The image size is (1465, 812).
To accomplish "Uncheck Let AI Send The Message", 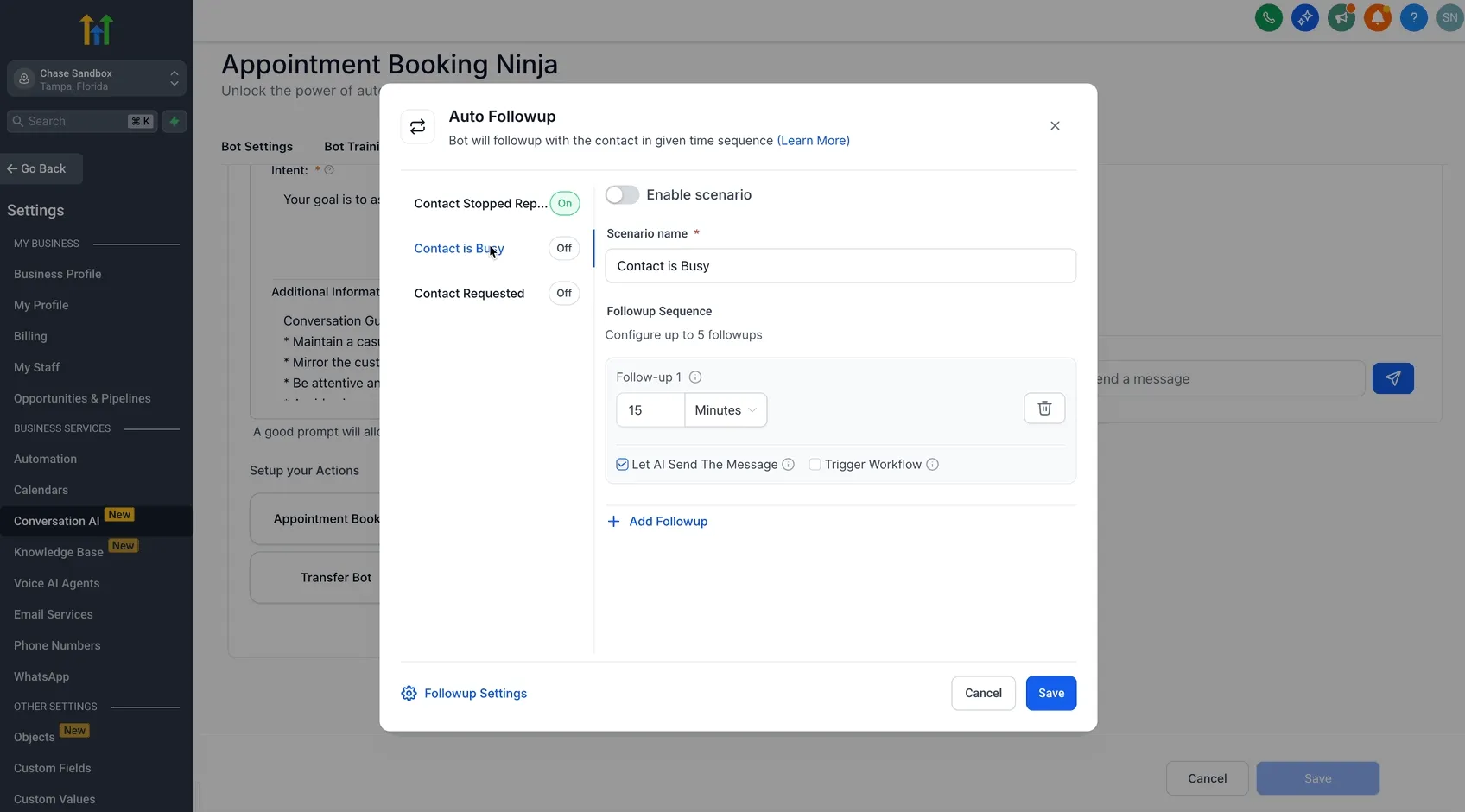I will click(622, 465).
